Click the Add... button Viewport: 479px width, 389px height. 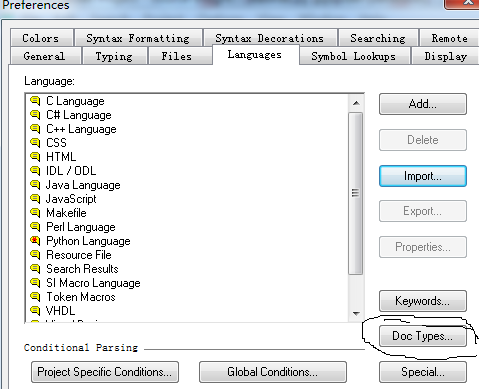423,104
